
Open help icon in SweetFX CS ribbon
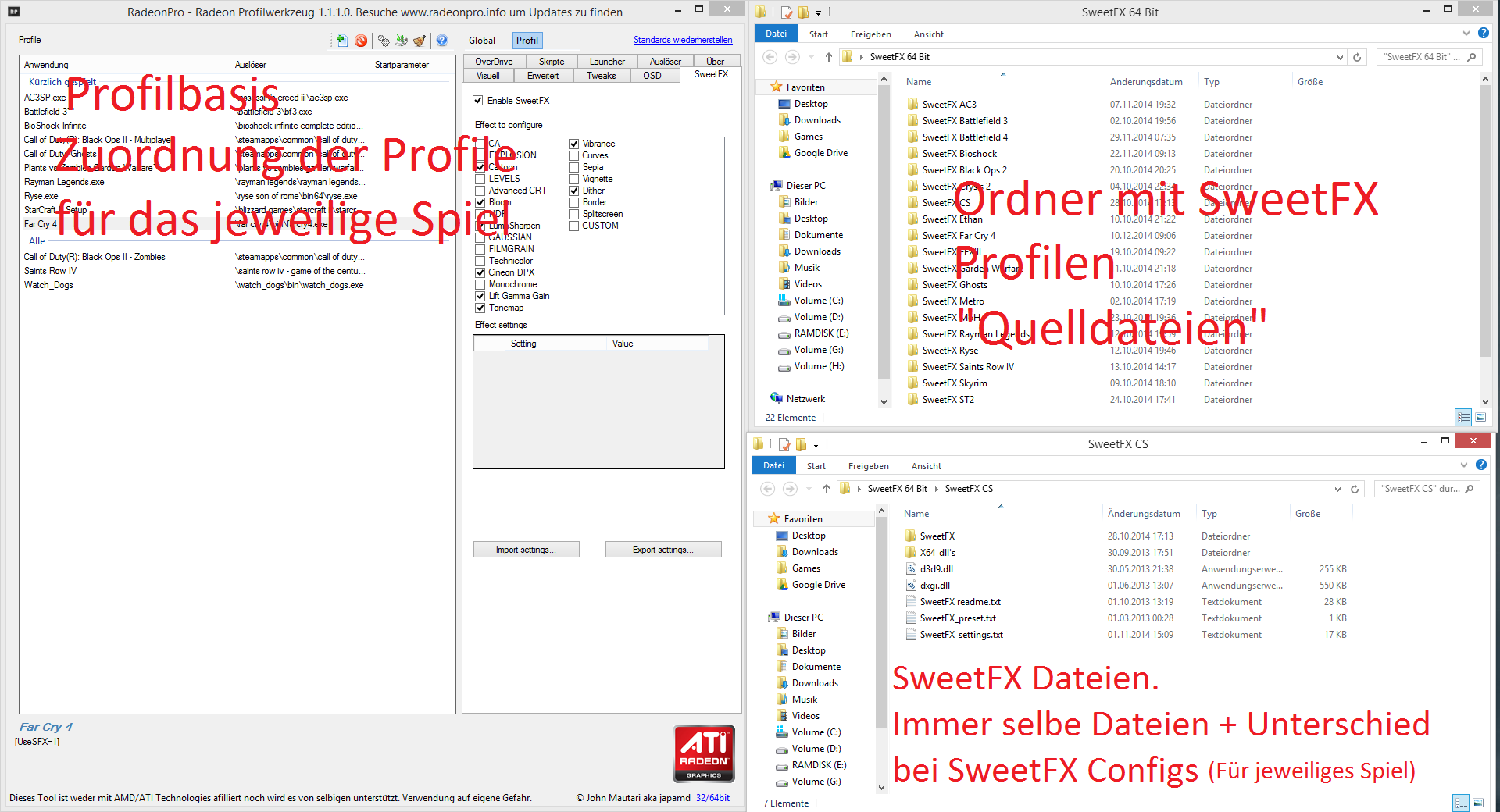[x=1481, y=465]
